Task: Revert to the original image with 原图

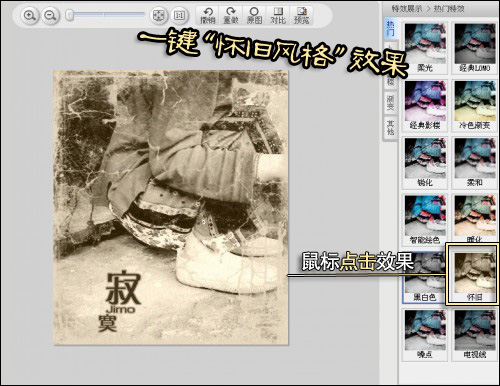Action: coord(254,16)
